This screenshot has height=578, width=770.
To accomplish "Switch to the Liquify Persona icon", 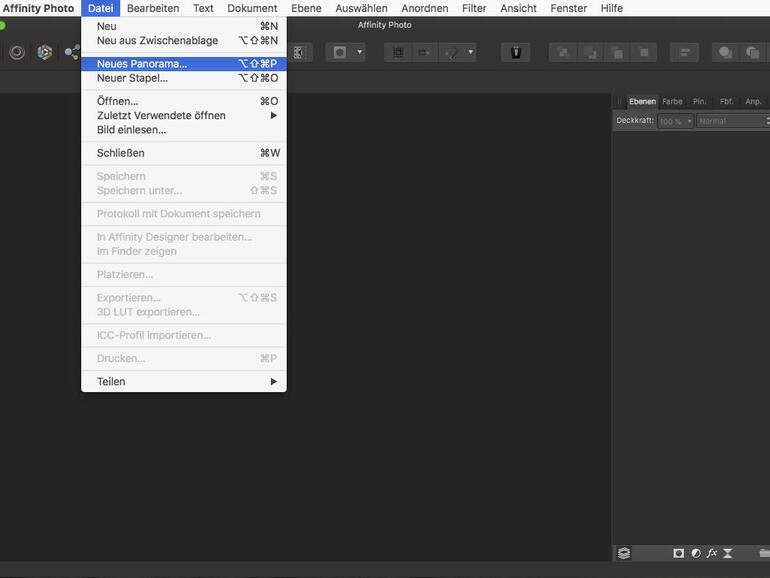I will 45,52.
